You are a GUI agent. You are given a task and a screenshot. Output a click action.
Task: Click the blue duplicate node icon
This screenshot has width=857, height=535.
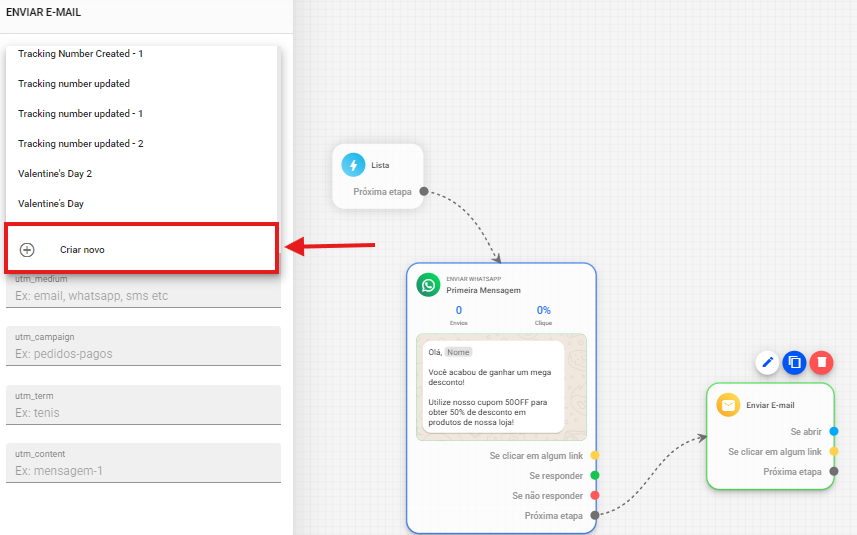click(794, 362)
